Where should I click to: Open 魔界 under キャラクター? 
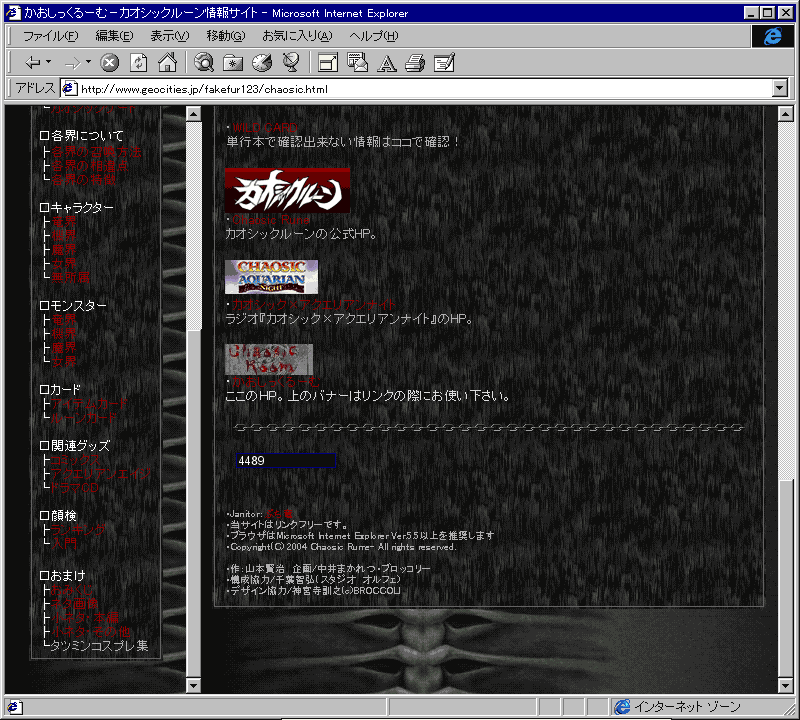coord(64,250)
